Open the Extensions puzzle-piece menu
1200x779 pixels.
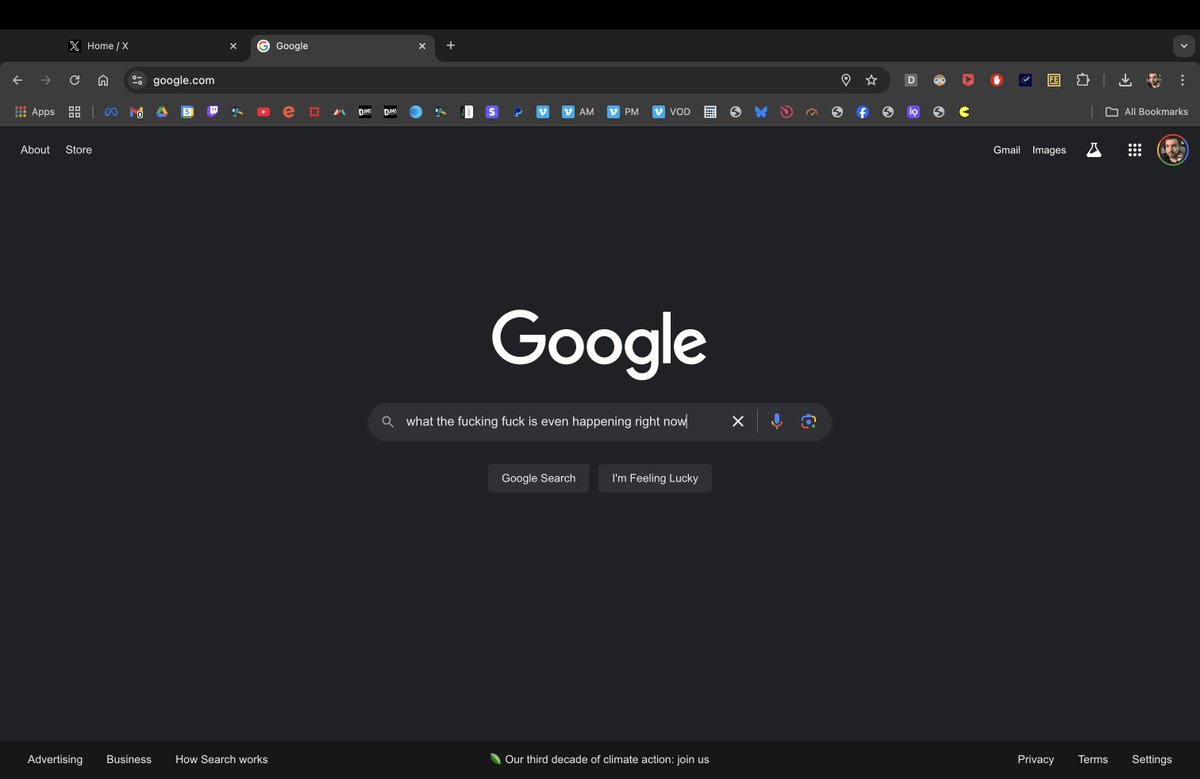tap(1083, 80)
